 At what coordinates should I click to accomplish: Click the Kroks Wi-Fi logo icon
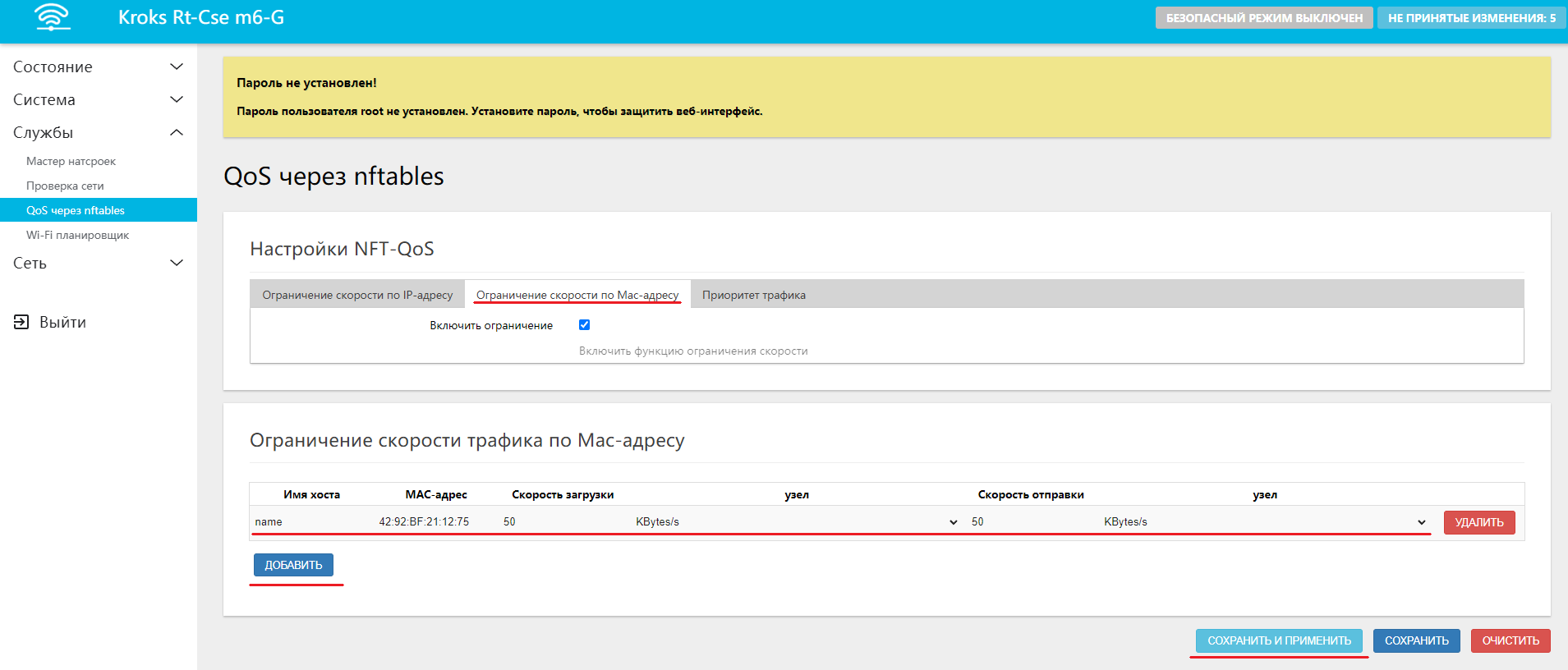click(x=53, y=17)
